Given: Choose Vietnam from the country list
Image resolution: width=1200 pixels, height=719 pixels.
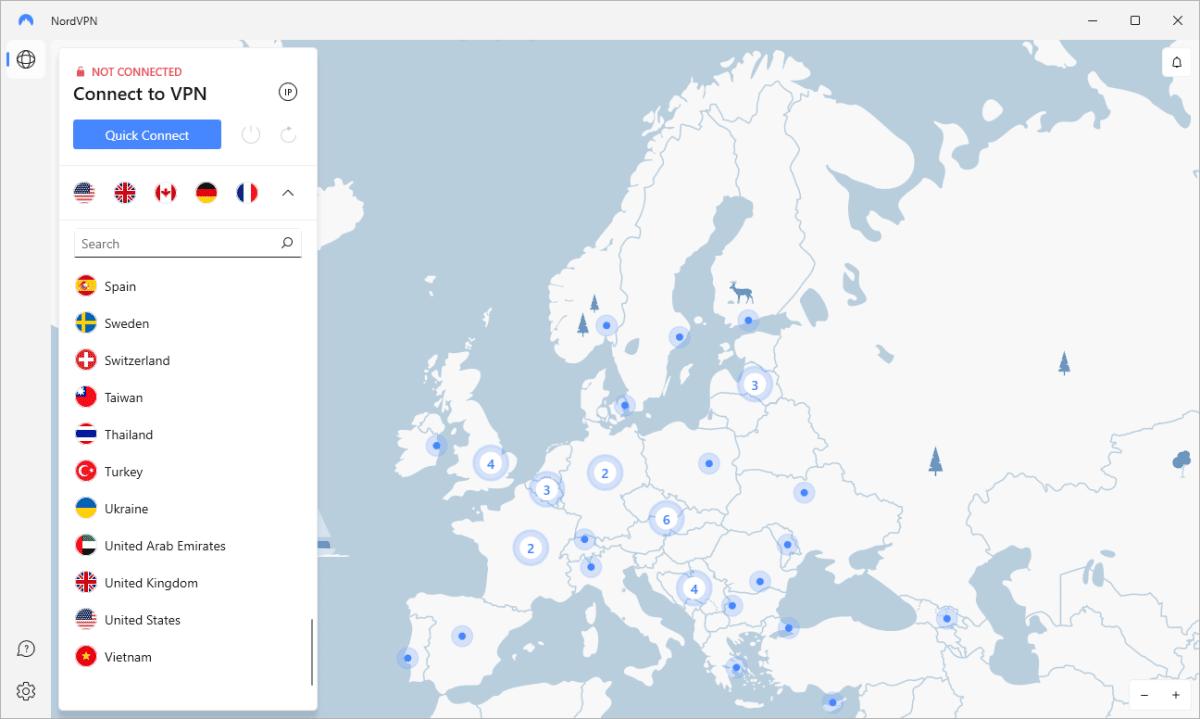Looking at the screenshot, I should click(128, 657).
